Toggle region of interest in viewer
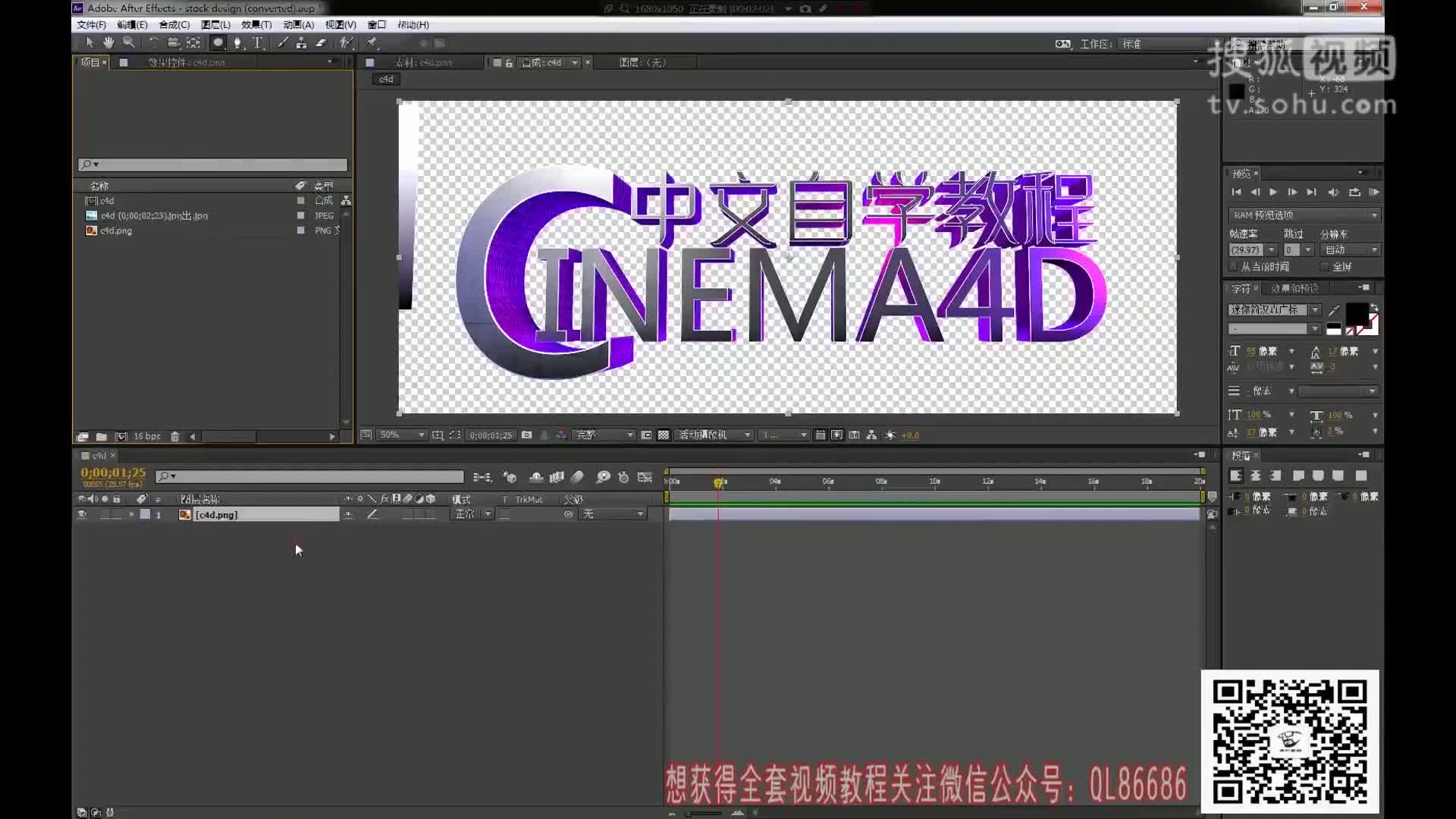Screen dimensions: 1456x819 tap(646, 435)
